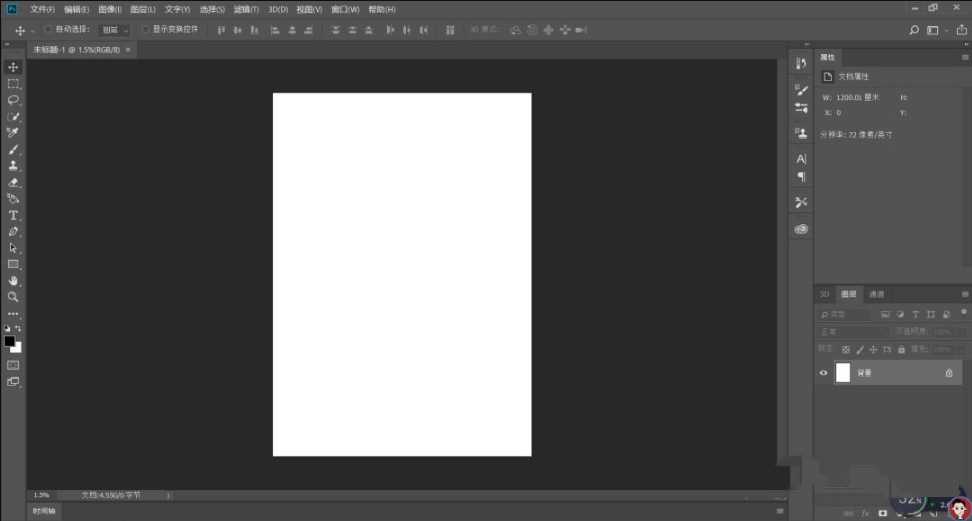
Task: Activate the Hand tool
Action: [14, 281]
